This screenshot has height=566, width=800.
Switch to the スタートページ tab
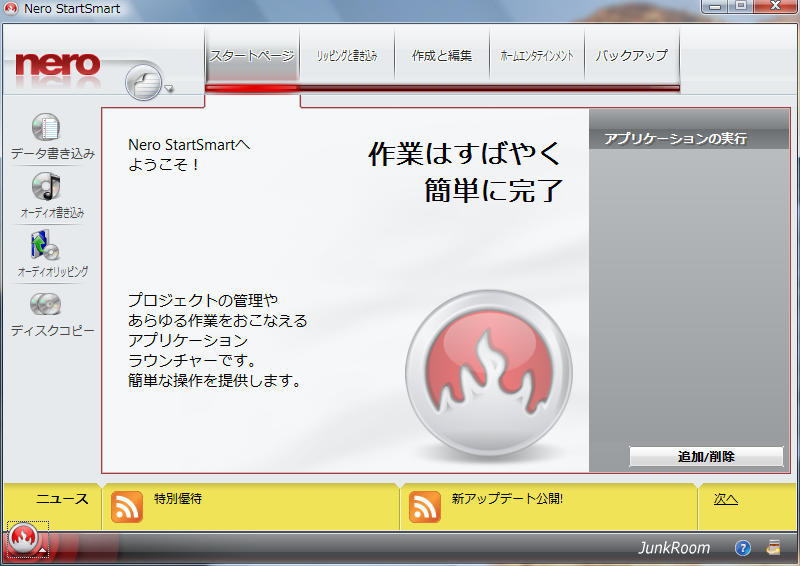pyautogui.click(x=252, y=55)
